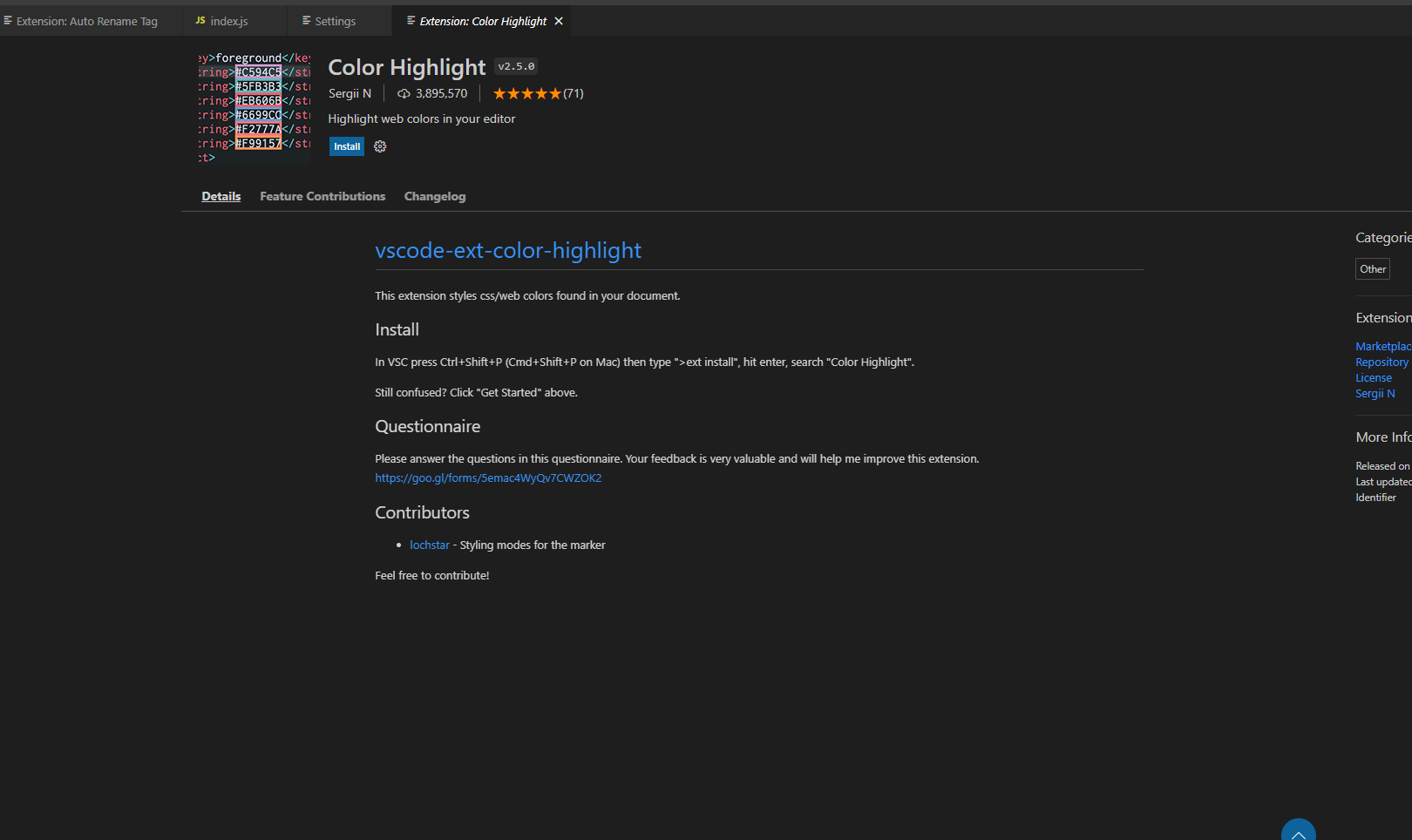Open the goo.gl questionnaire form link
Viewport: 1412px width, 840px height.
coord(488,478)
